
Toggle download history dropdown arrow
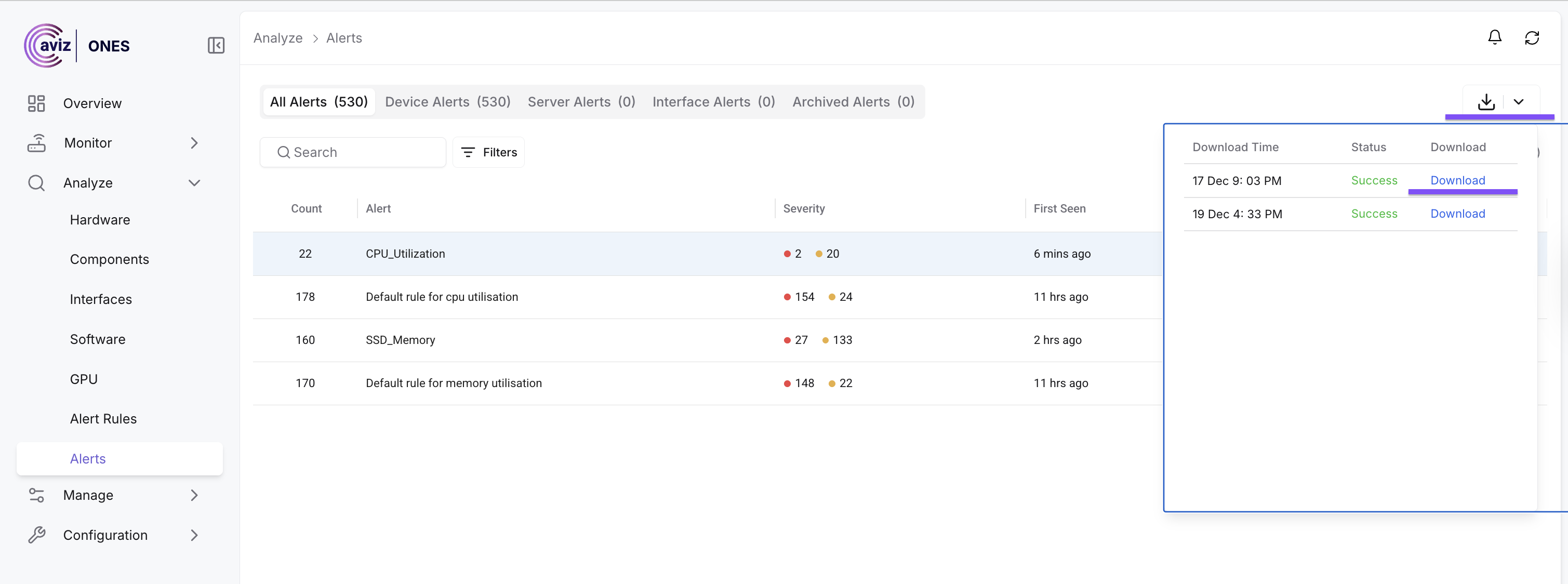click(x=1518, y=102)
